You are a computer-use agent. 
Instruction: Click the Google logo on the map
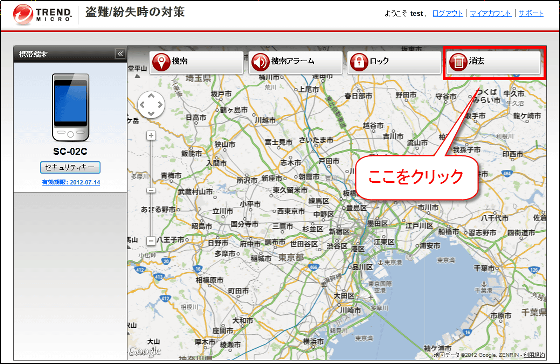[145, 352]
